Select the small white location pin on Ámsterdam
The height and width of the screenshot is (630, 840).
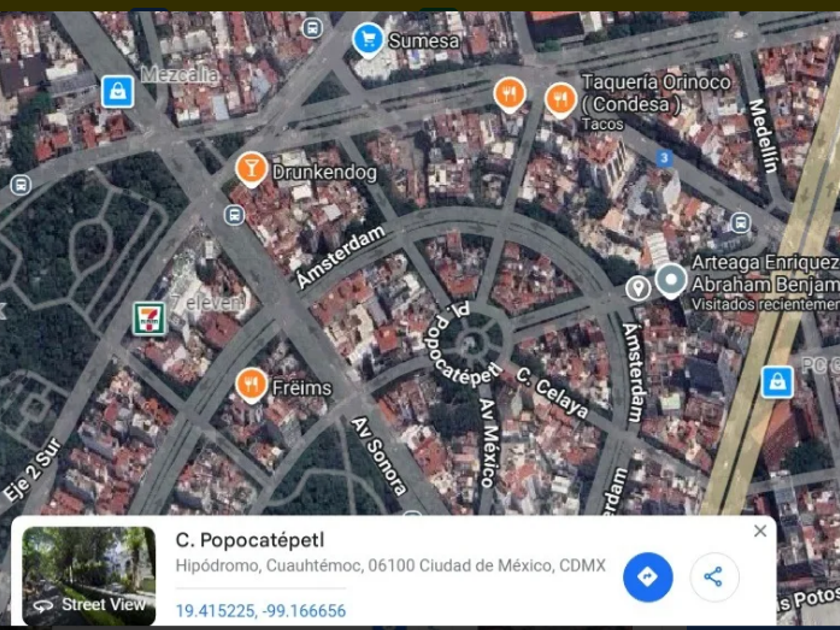coord(638,288)
